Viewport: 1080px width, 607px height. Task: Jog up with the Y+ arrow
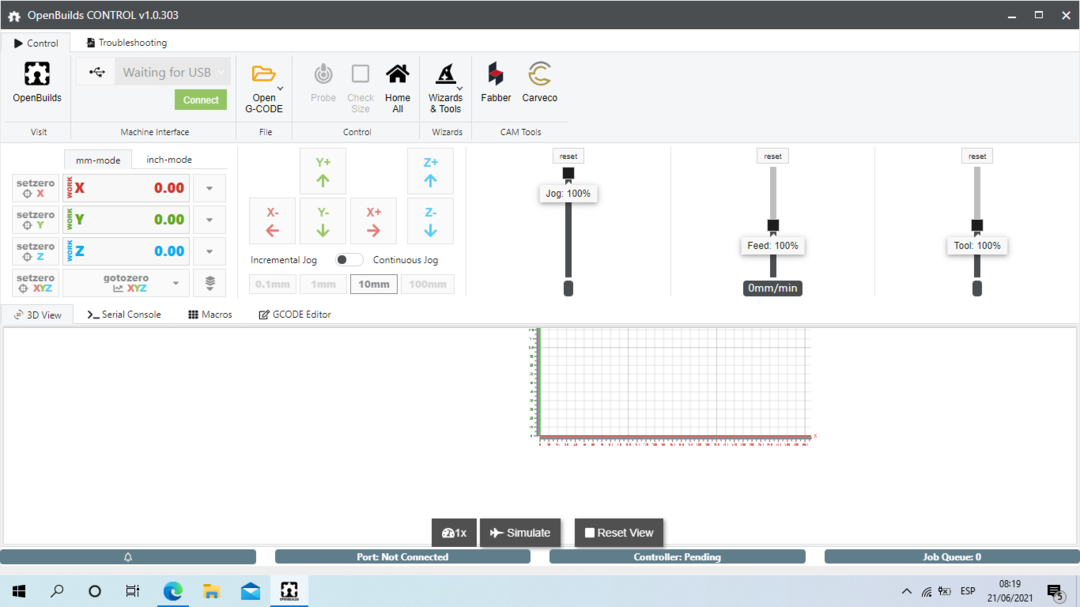[323, 171]
